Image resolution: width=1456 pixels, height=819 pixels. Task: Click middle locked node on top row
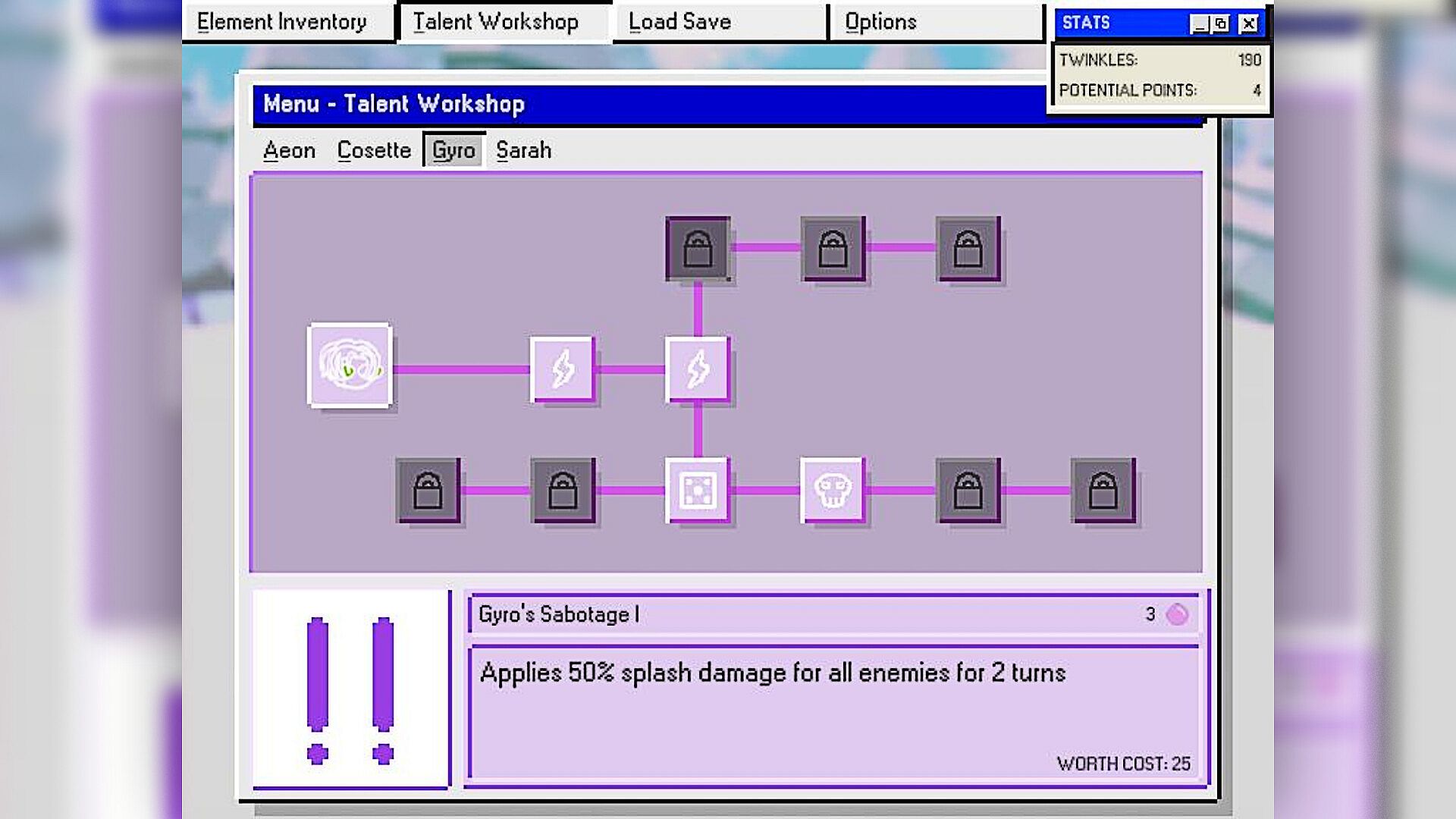point(833,249)
